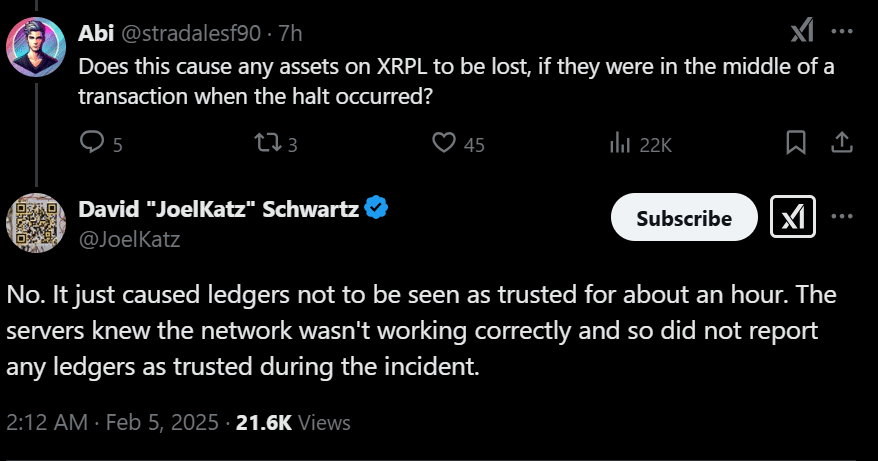
Task: Like Abi's post with the heart icon
Action: 444,144
